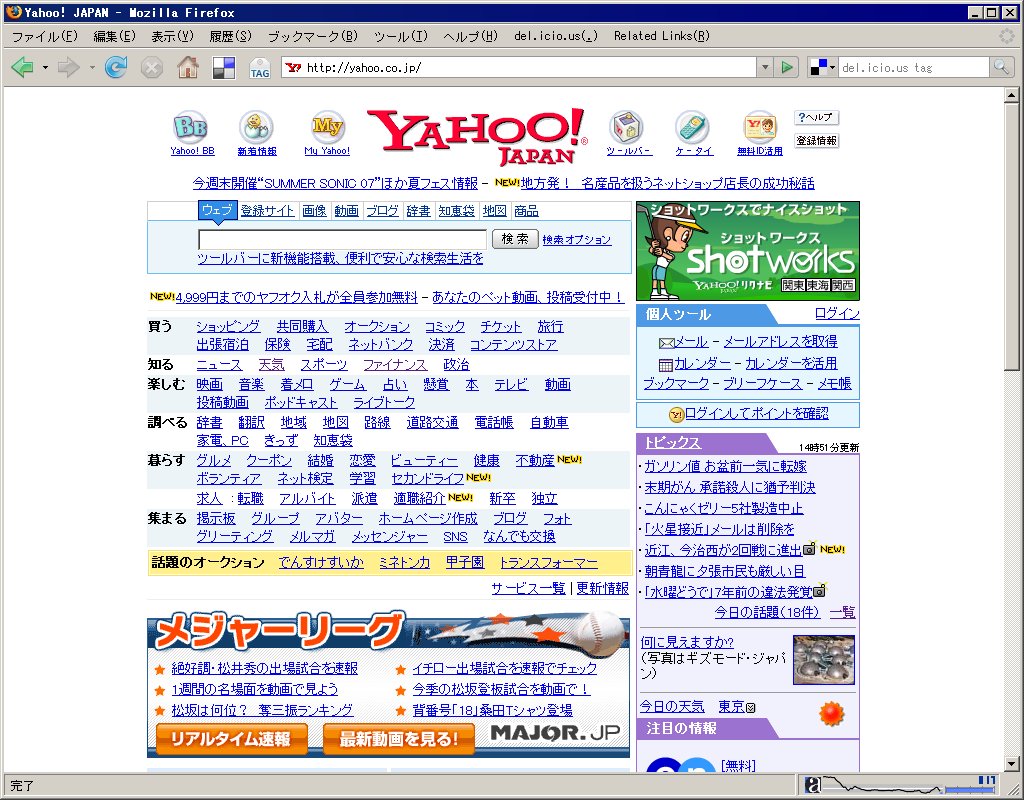Click the Yahoo search text input field
1024x800 pixels.
(342, 240)
